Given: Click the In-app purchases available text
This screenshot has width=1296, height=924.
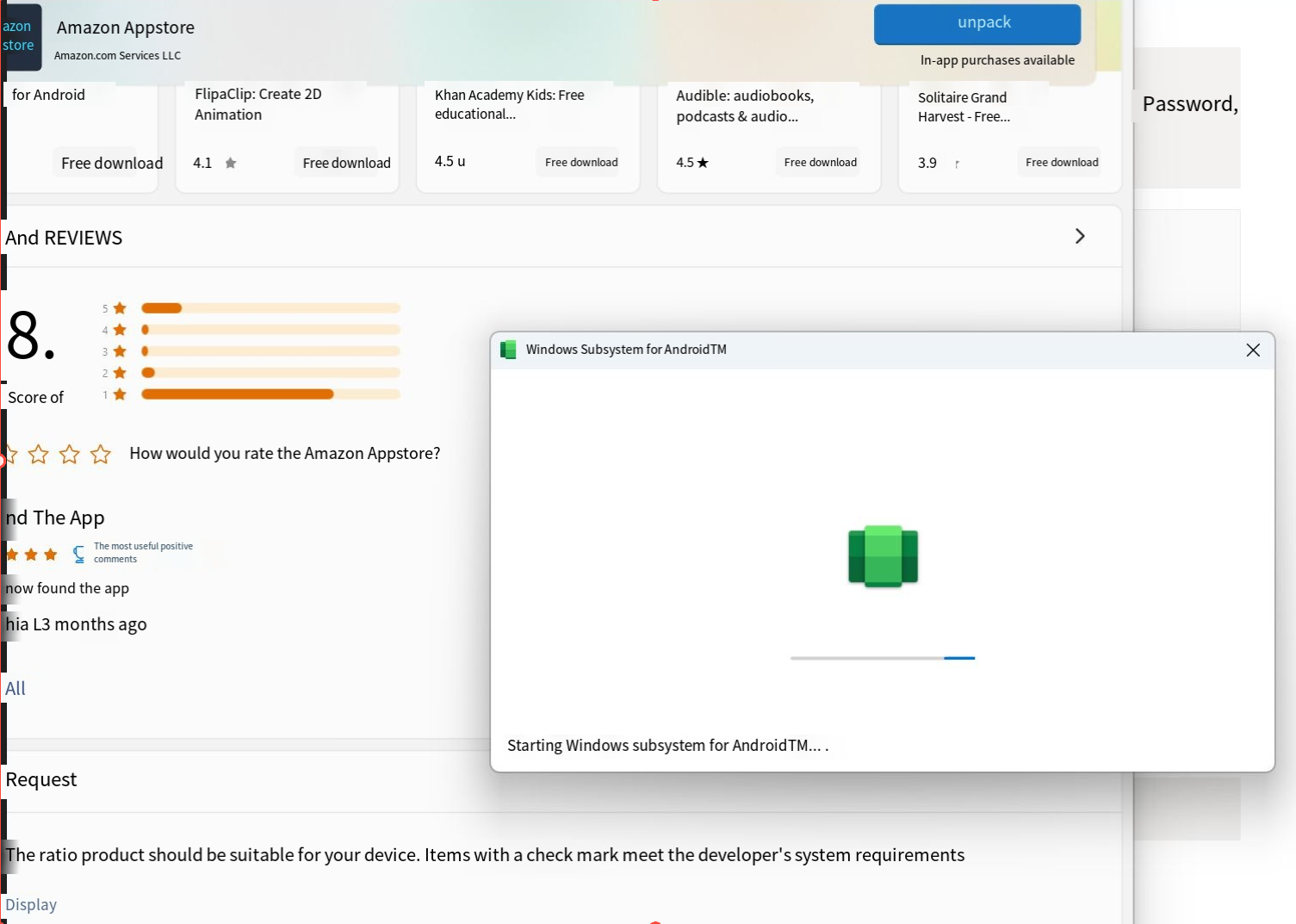Looking at the screenshot, I should [997, 60].
